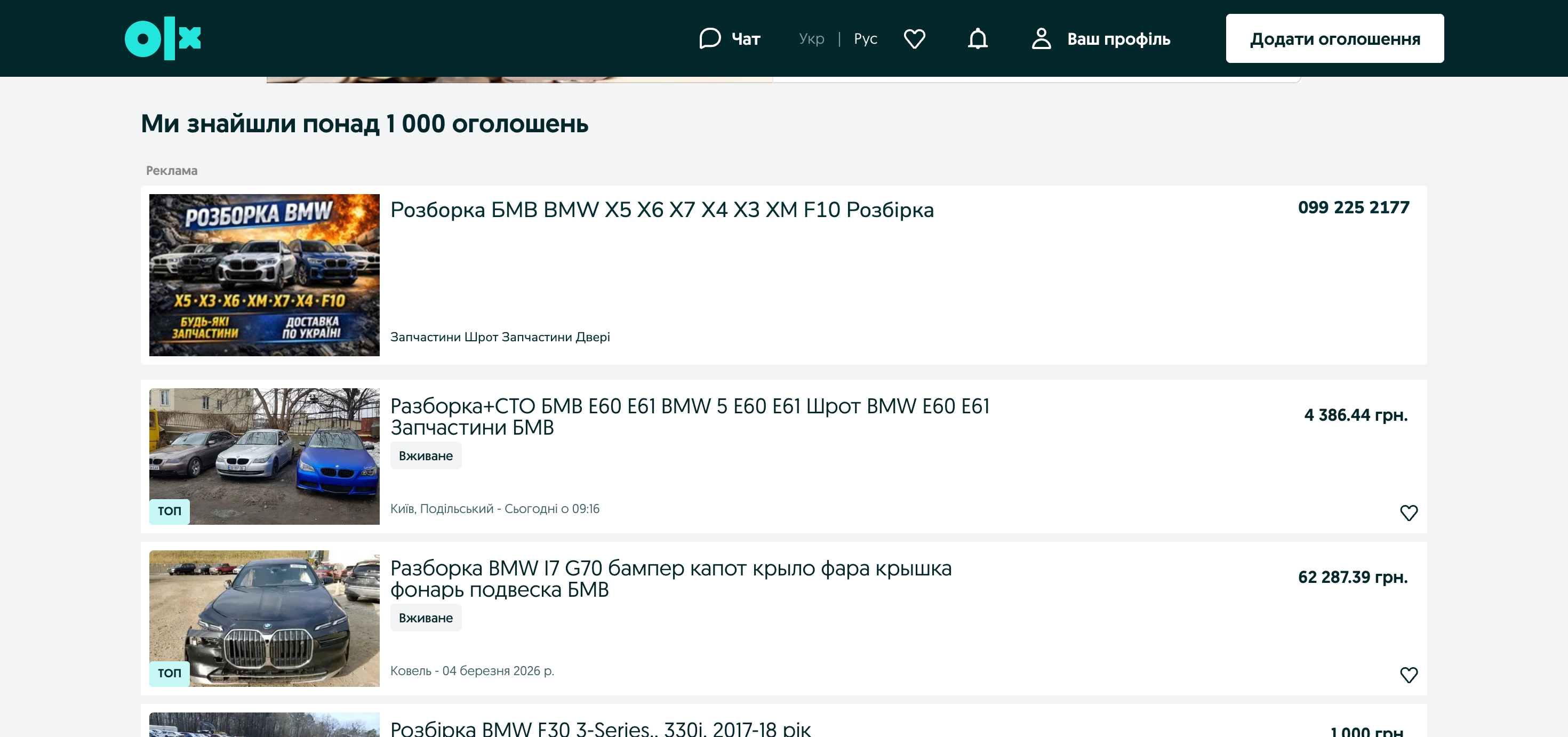Screen dimensions: 1568x737
Task: Switch language to Рус
Action: tap(866, 39)
